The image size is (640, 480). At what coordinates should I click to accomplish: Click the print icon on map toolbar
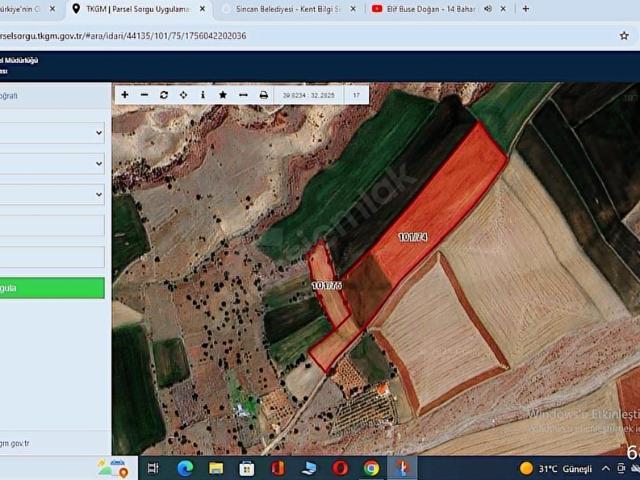264,95
